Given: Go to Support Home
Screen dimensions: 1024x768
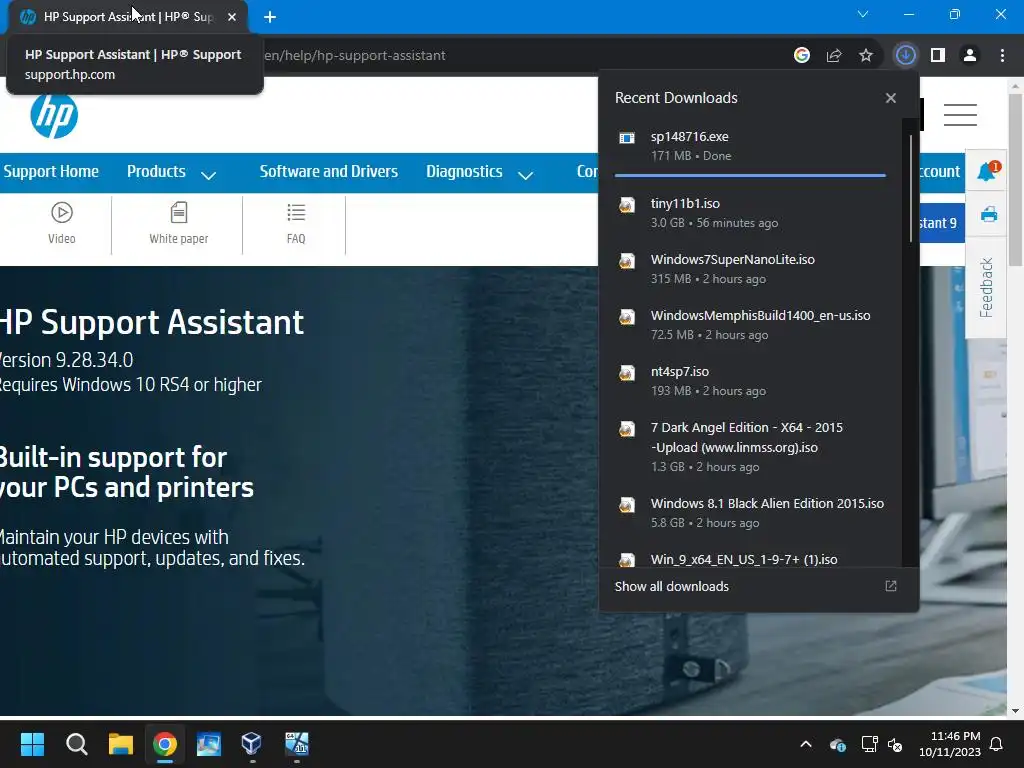Looking at the screenshot, I should (x=51, y=172).
